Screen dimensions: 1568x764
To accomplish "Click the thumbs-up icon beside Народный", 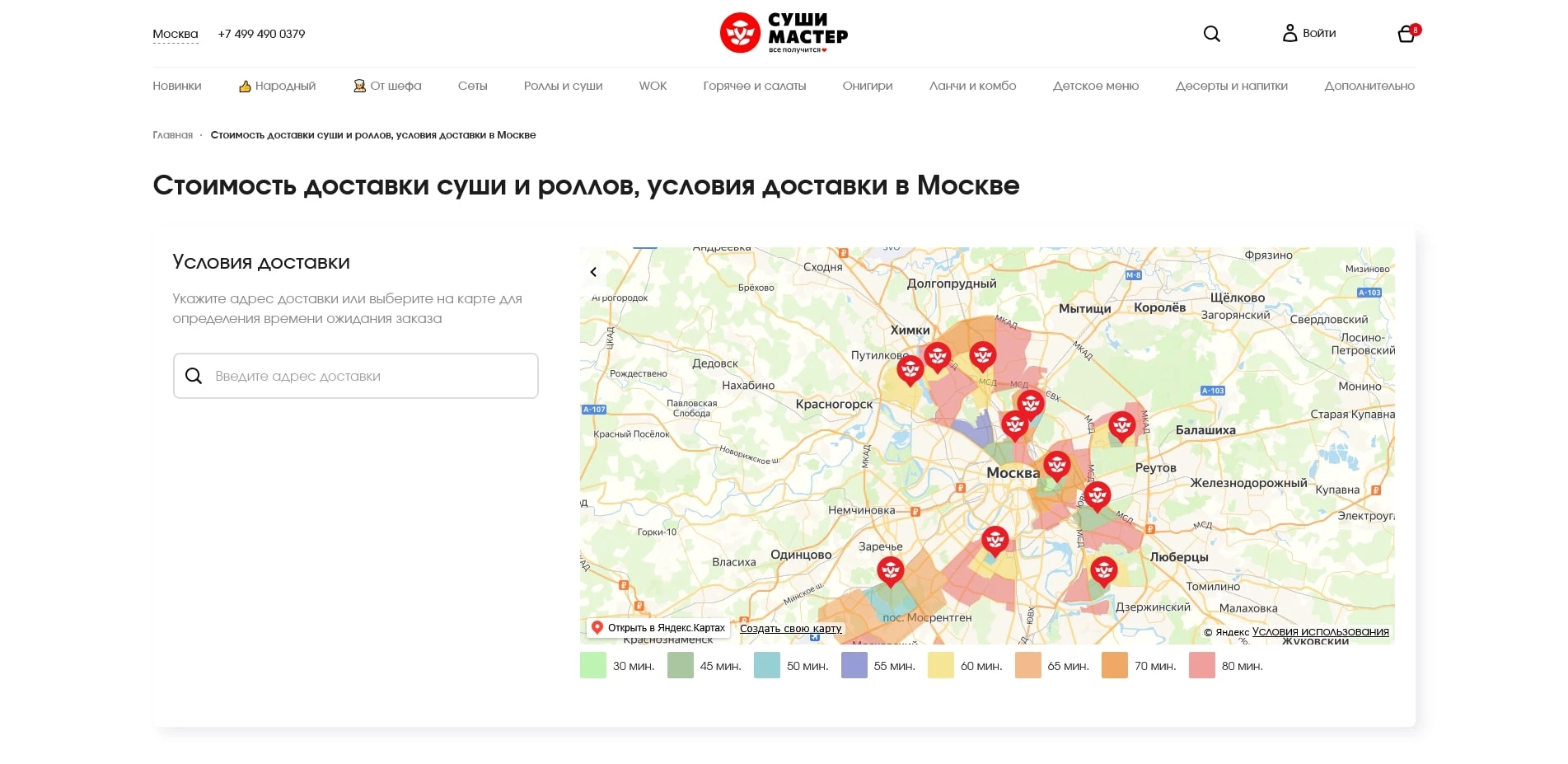I will tap(245, 85).
